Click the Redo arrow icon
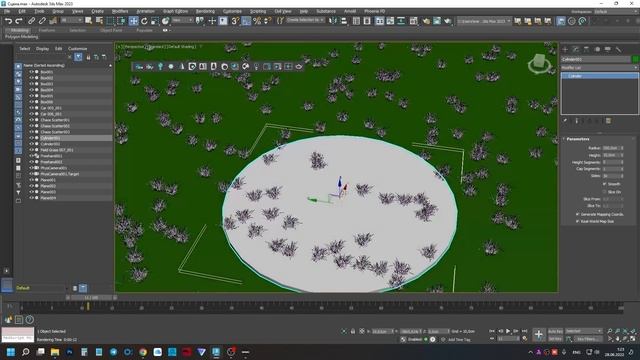 [x=19, y=21]
